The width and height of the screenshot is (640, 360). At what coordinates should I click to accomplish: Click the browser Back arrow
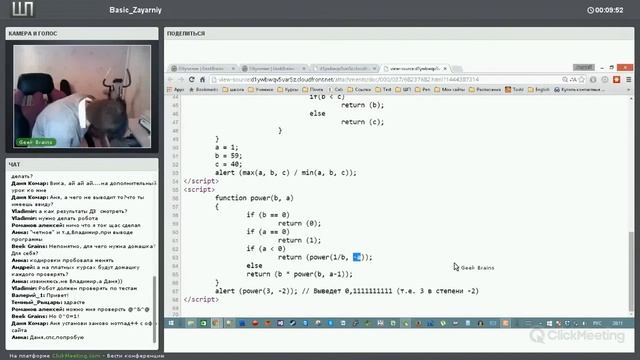171,80
